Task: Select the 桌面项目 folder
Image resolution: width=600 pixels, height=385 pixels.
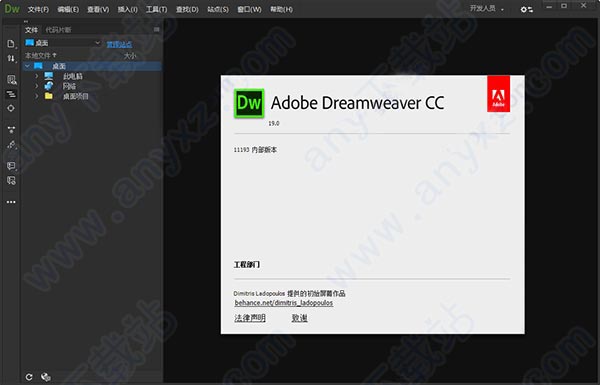Action: [75, 96]
